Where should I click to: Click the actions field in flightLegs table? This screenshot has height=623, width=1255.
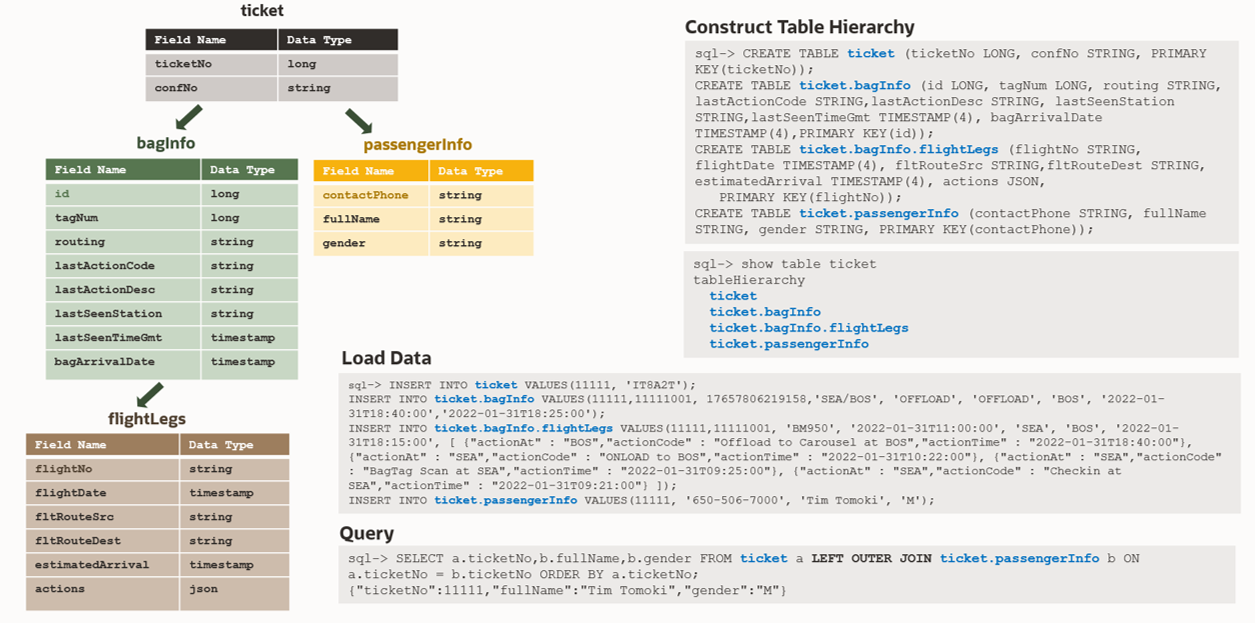pyautogui.click(x=60, y=589)
